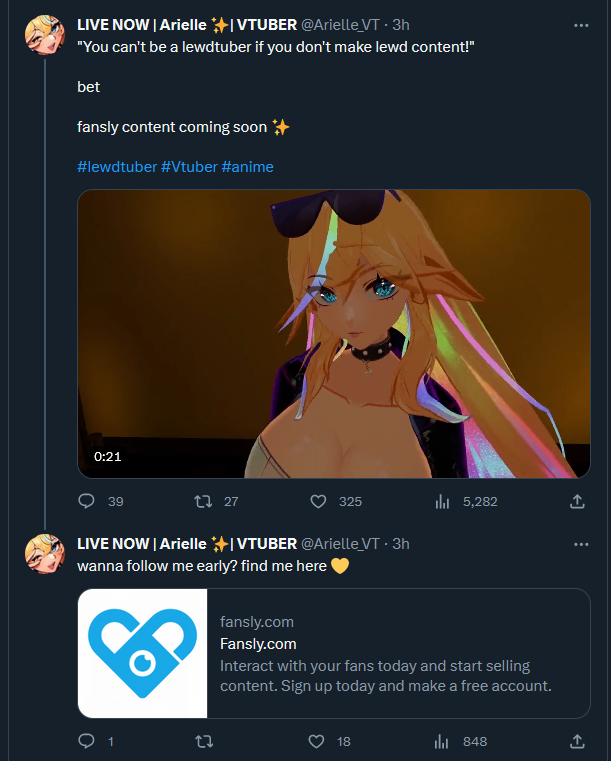Image resolution: width=611 pixels, height=761 pixels.
Task: Reply to the Fansly link tweet
Action: (86, 741)
